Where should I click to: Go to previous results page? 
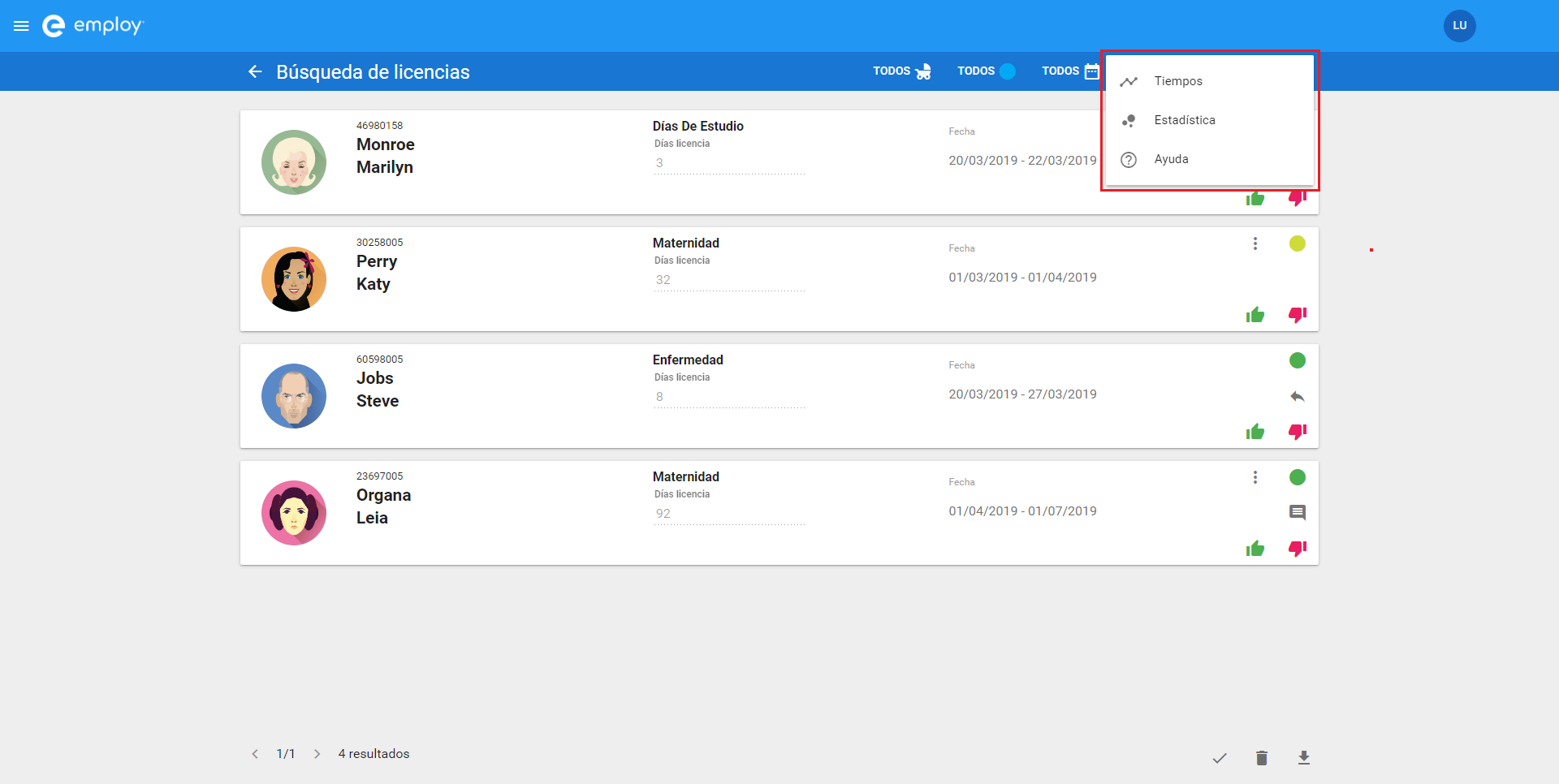(255, 754)
